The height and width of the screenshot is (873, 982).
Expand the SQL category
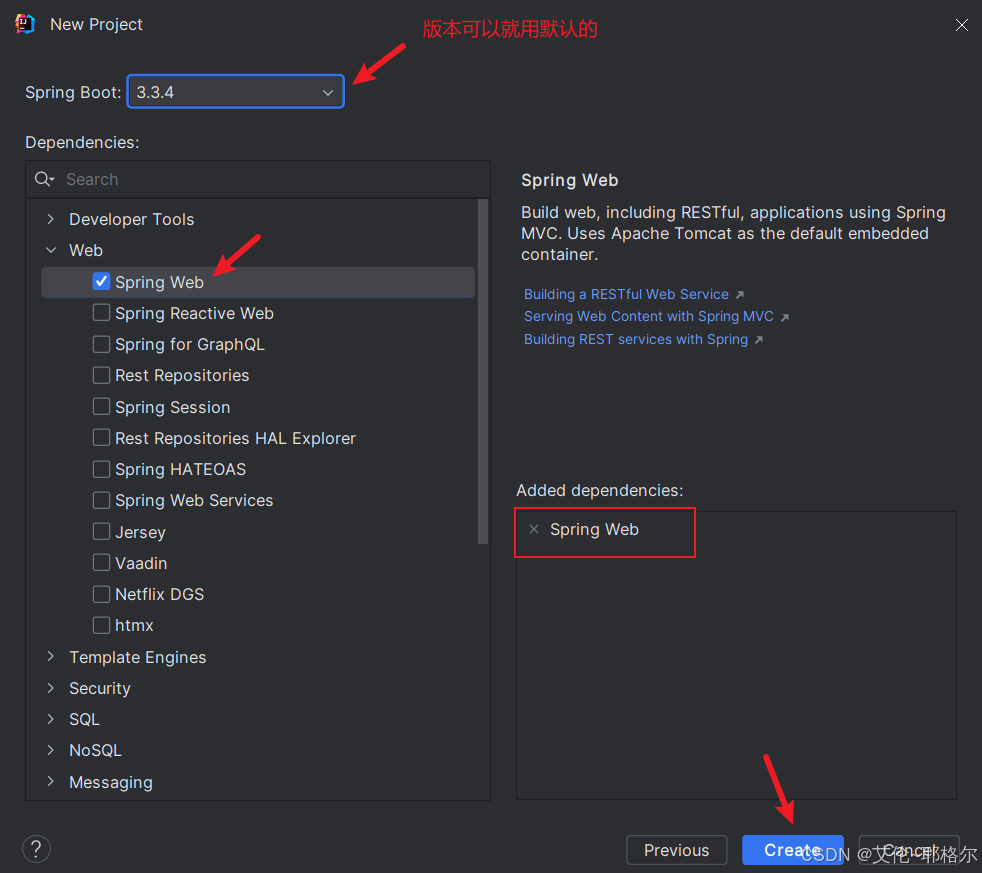click(51, 719)
